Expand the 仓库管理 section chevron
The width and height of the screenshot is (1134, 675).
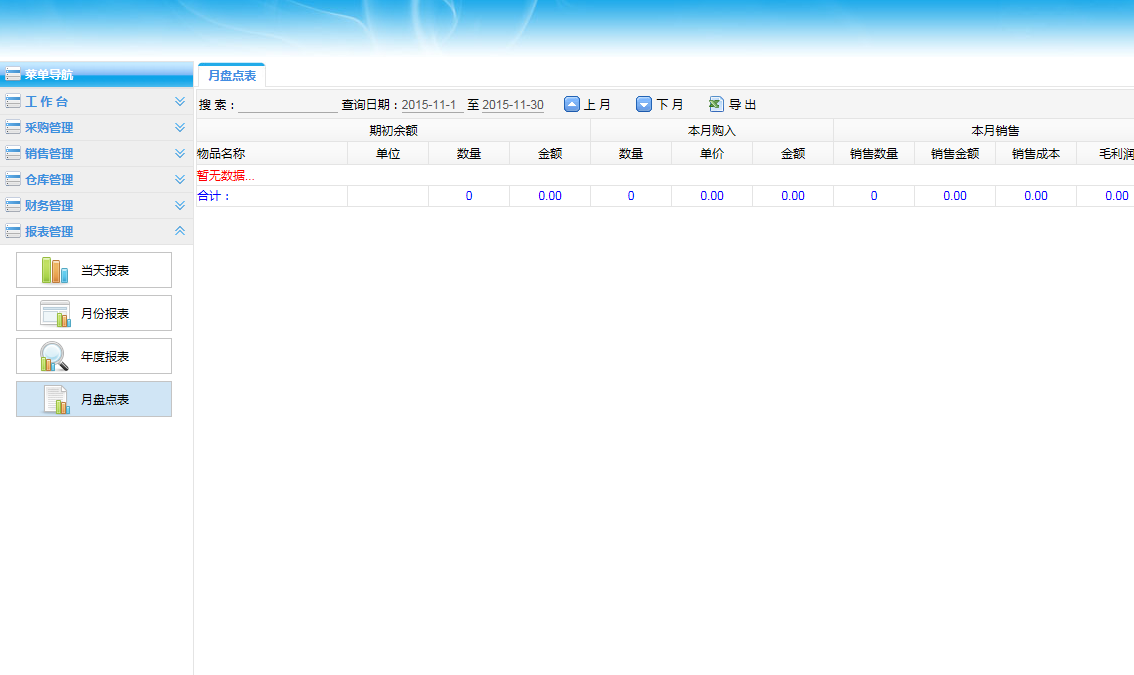click(180, 180)
